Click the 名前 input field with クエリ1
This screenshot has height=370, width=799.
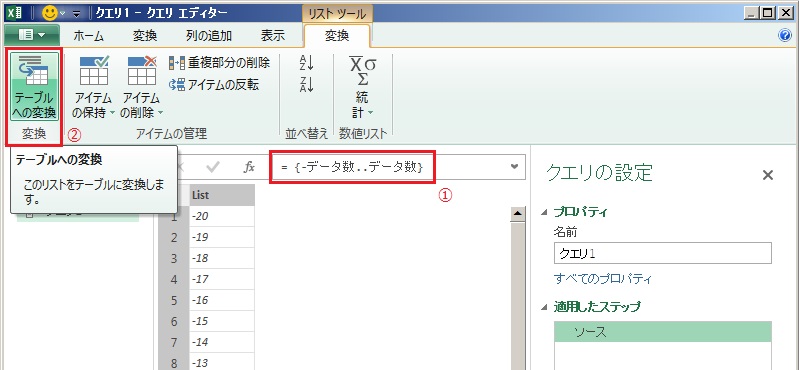662,253
